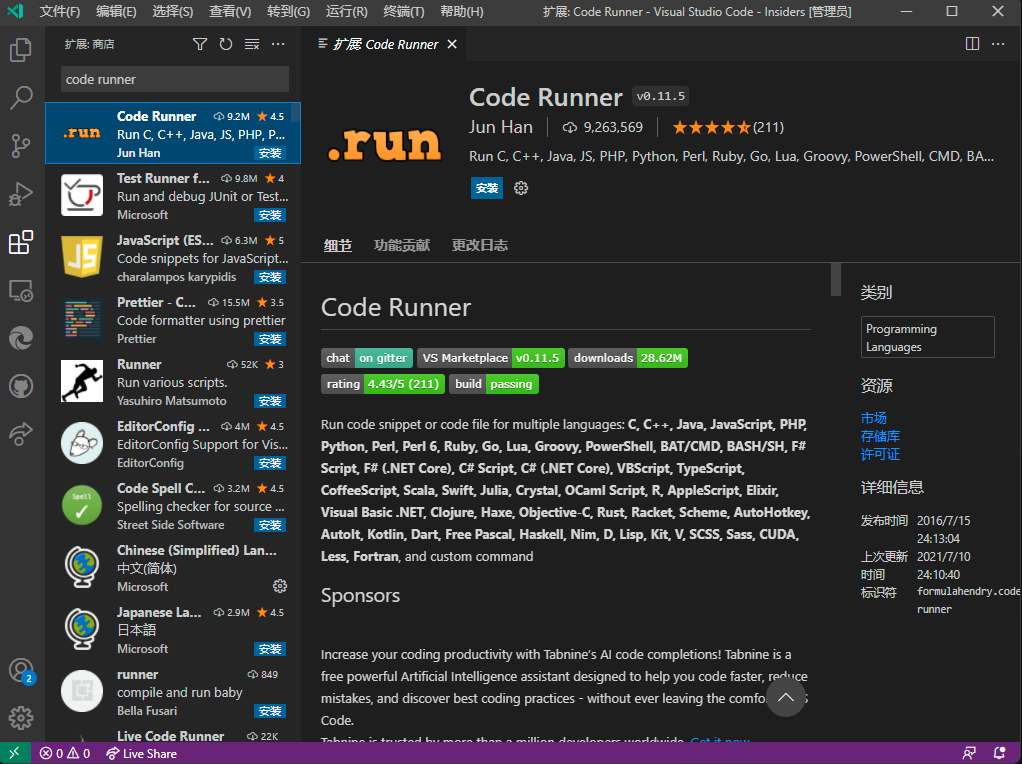Open errors and warnings in status bar
Image resolution: width=1022 pixels, height=764 pixels.
[x=65, y=754]
